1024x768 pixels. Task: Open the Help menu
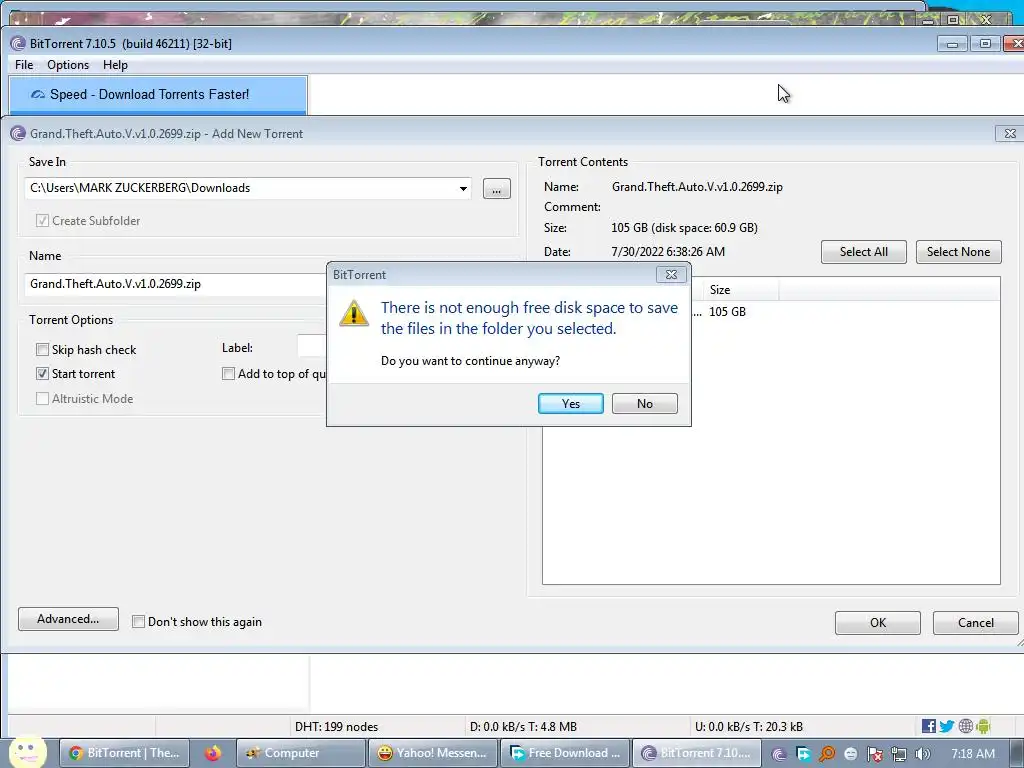click(115, 65)
